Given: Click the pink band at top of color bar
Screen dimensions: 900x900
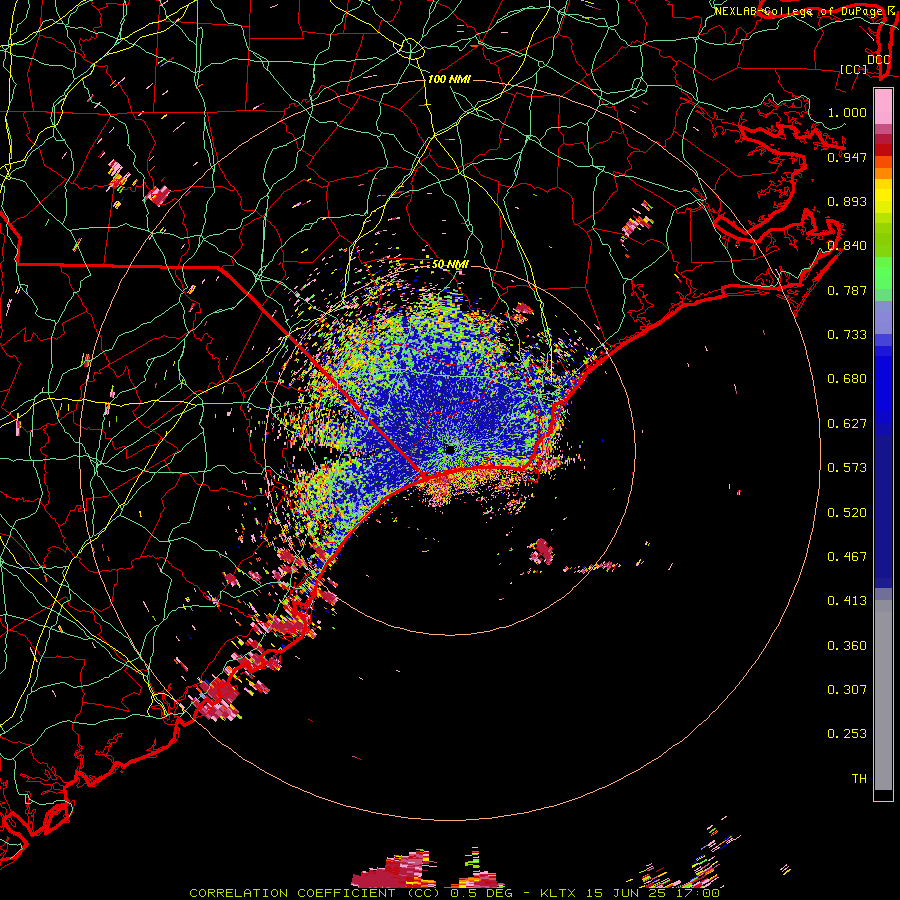Looking at the screenshot, I should pos(883,107).
